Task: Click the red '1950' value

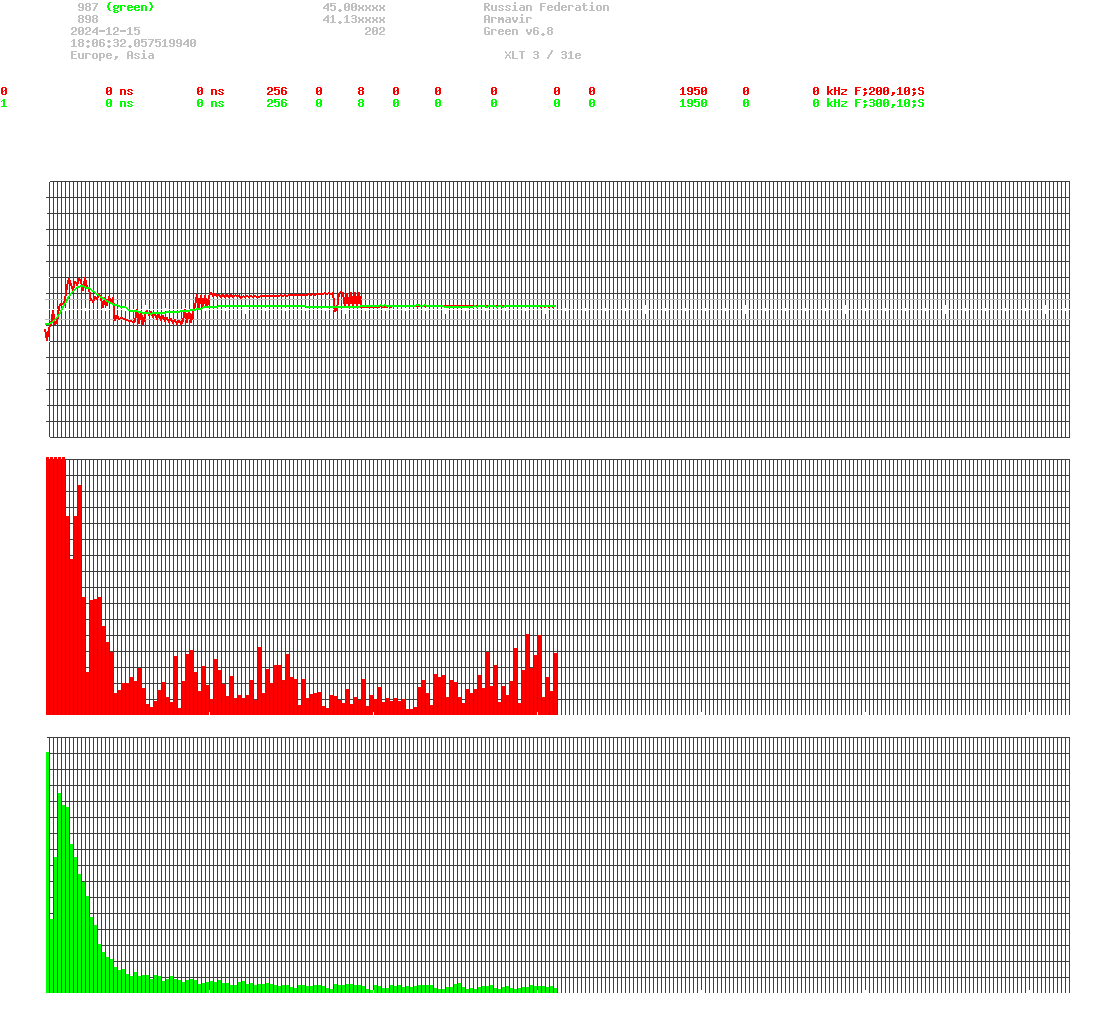Action: coord(693,92)
